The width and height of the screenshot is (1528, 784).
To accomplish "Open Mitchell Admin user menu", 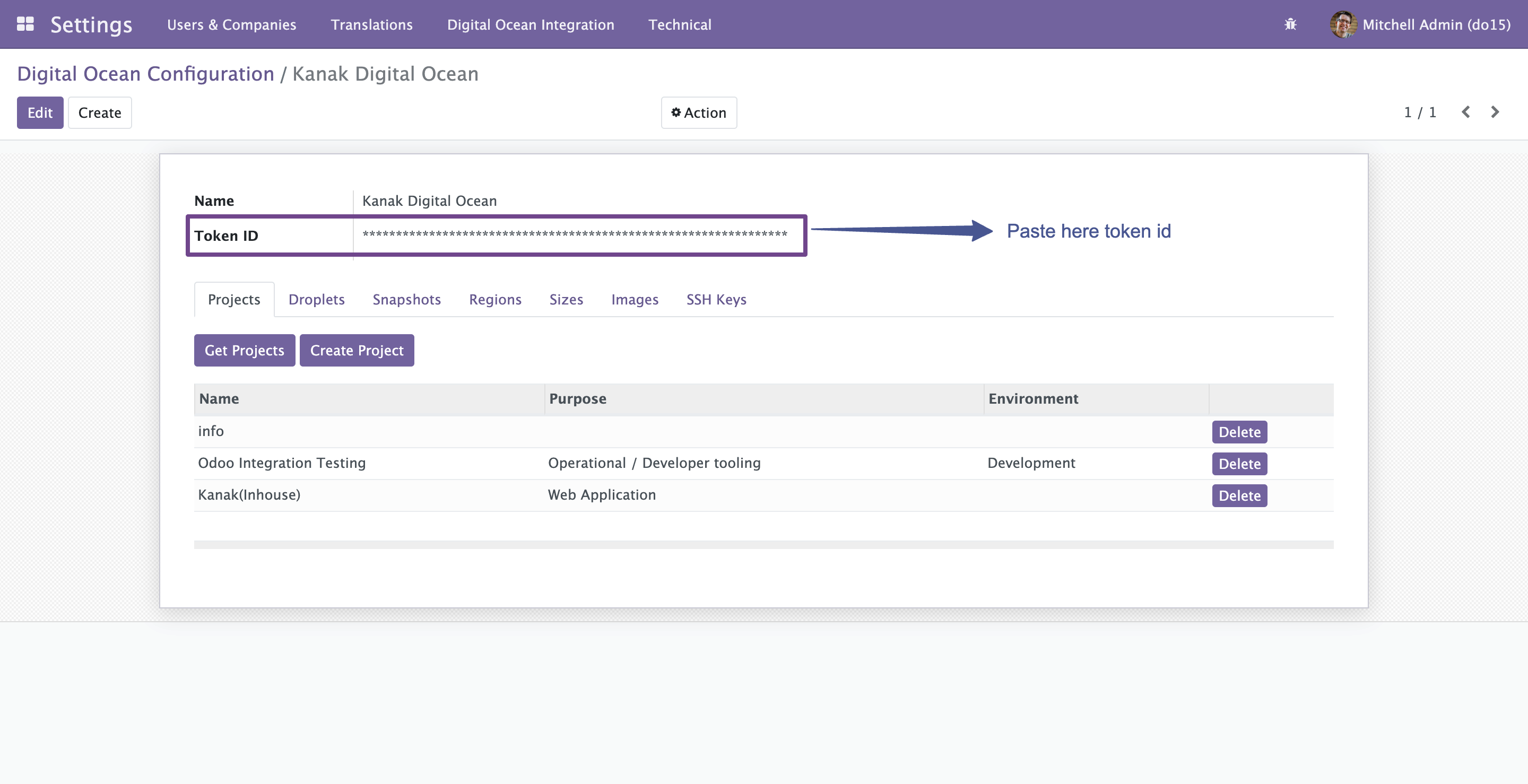I will tap(1420, 24).
